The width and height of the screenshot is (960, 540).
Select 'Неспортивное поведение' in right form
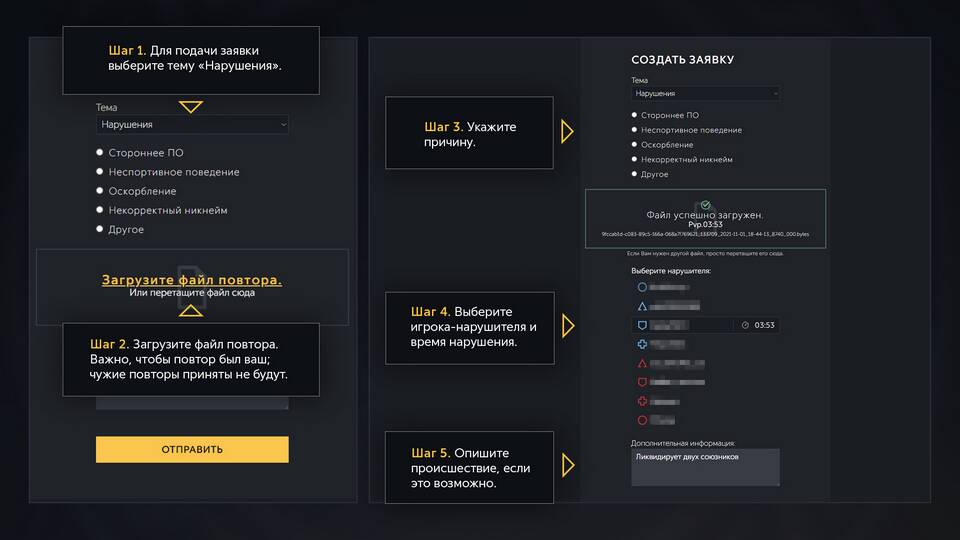[x=634, y=130]
